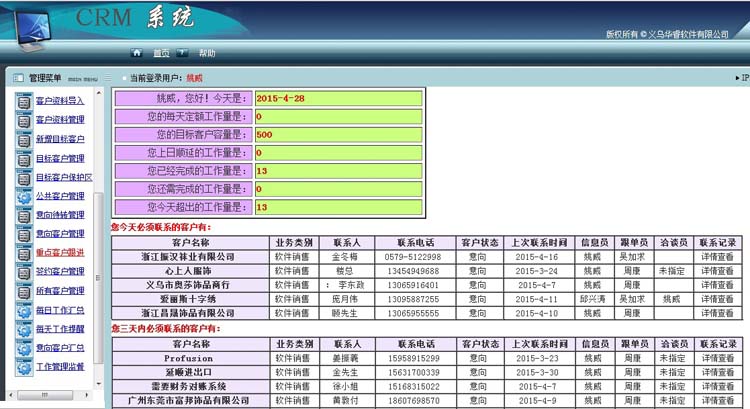Click the icon beside 目标客户保护区
The image size is (750, 409).
[x=24, y=178]
